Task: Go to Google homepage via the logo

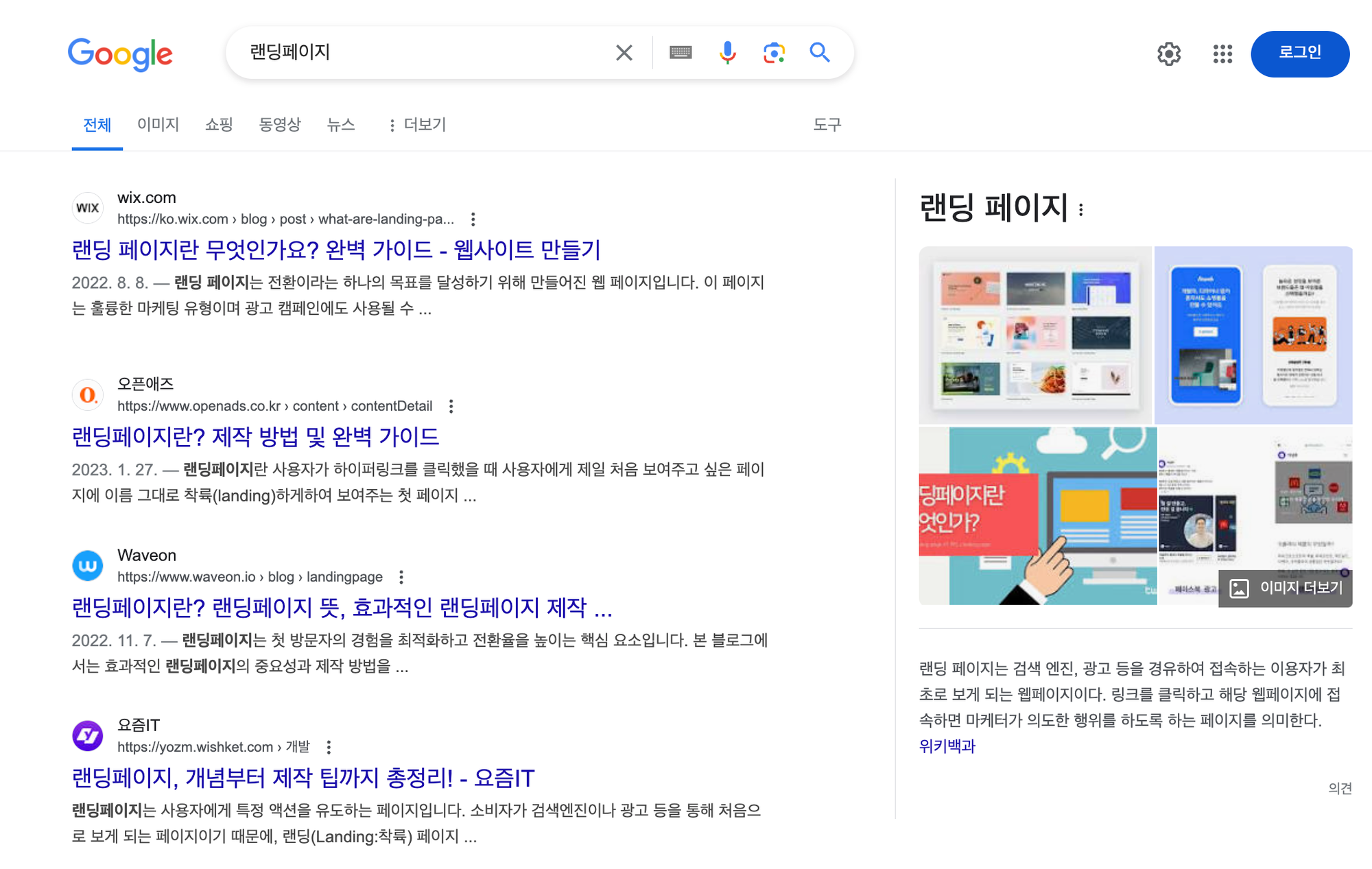Action: 121,55
